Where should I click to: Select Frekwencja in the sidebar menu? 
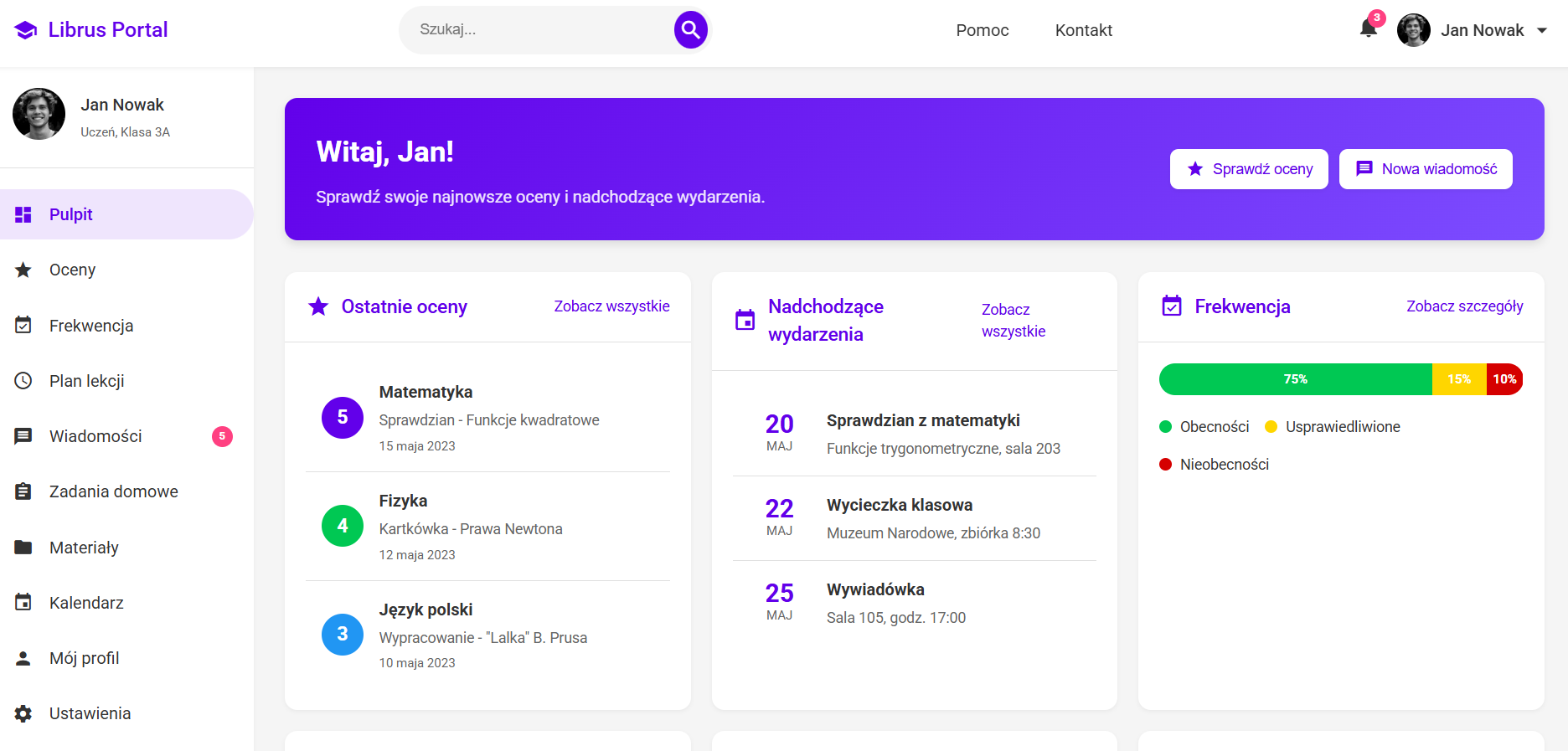(91, 326)
